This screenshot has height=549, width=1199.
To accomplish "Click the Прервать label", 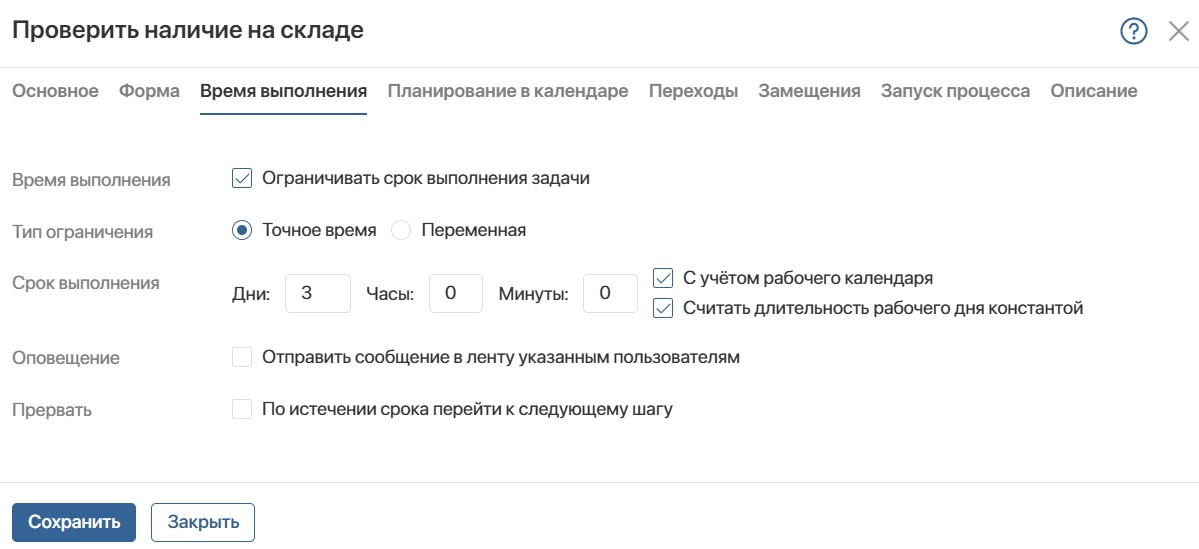I will click(x=52, y=410).
